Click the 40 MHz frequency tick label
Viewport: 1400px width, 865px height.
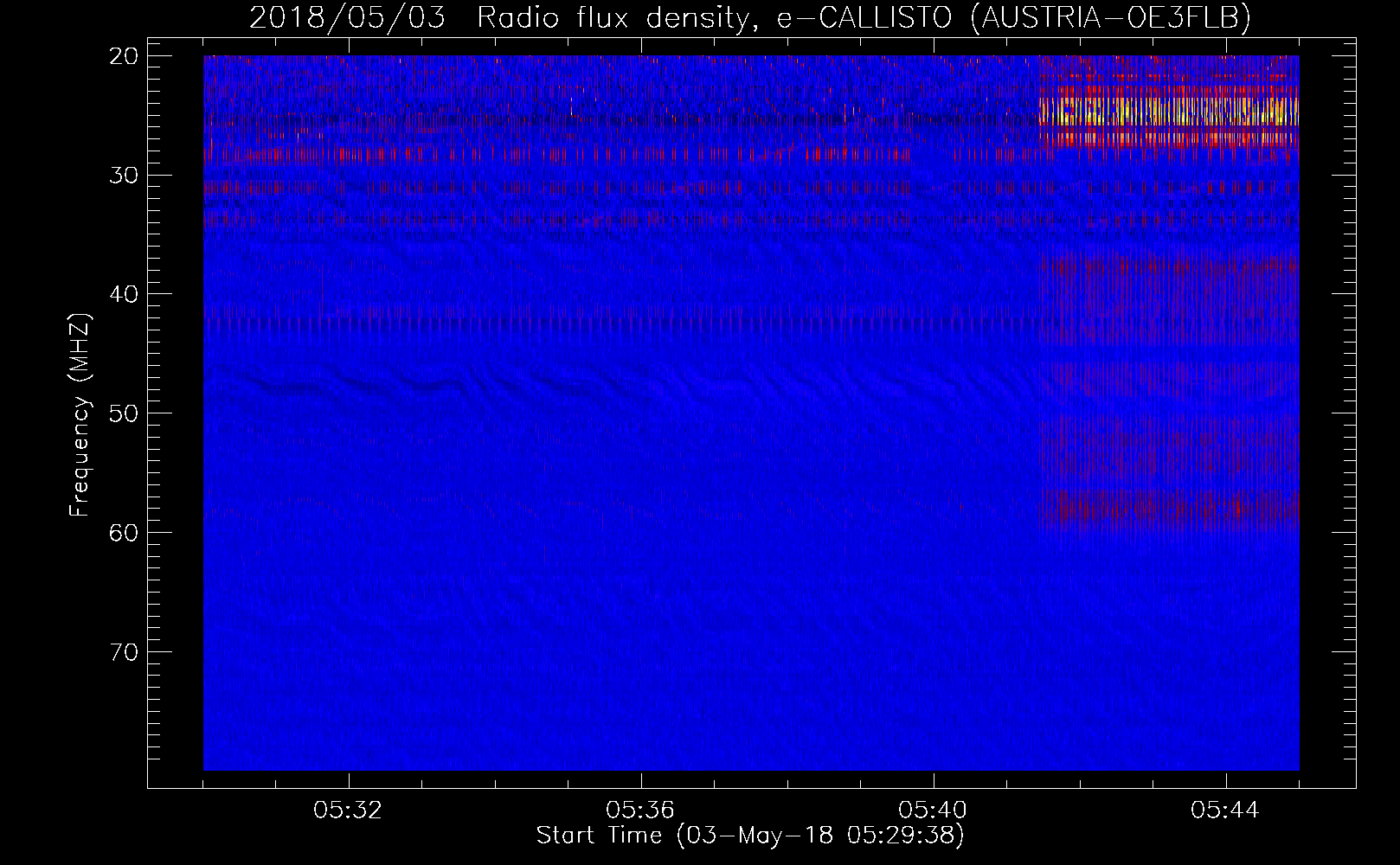pos(125,294)
